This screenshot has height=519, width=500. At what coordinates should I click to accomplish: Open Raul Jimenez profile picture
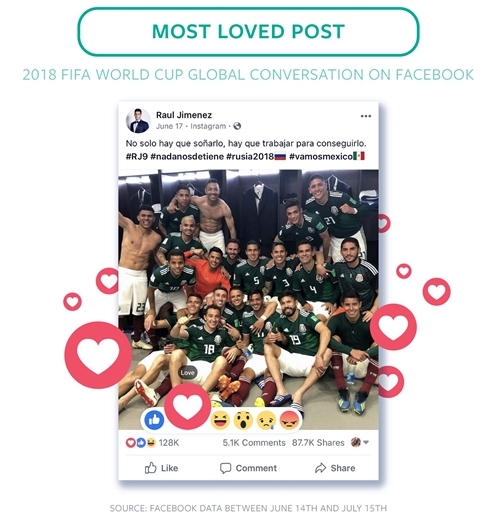(x=137, y=120)
